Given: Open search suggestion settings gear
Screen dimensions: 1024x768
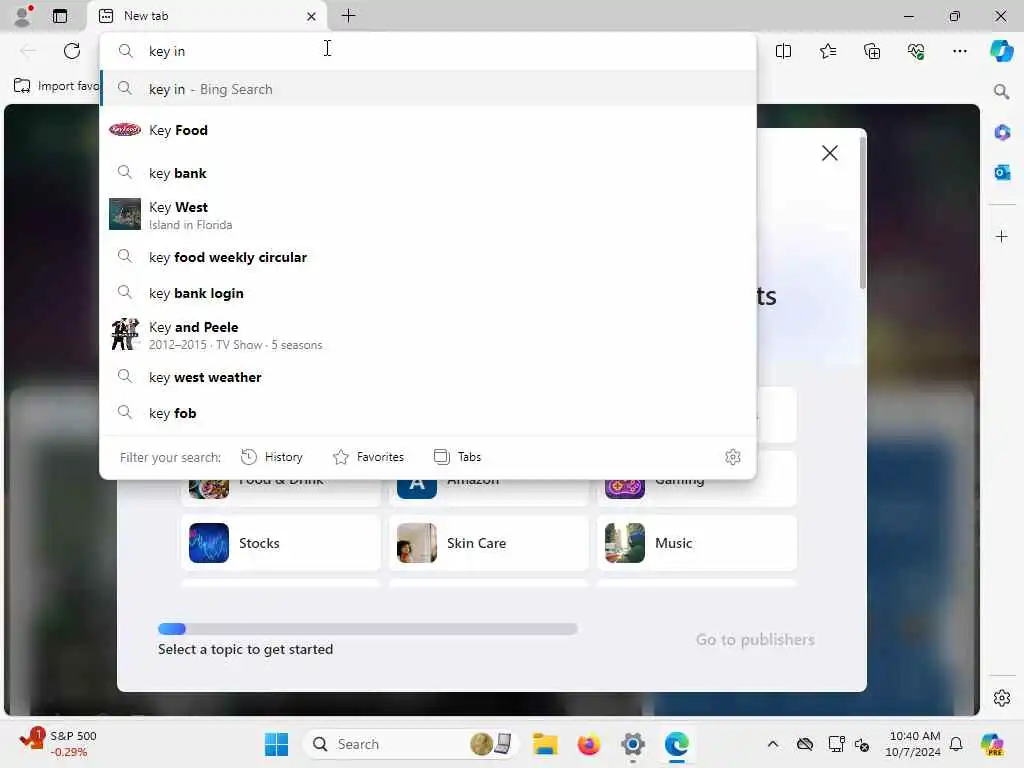Looking at the screenshot, I should pyautogui.click(x=733, y=457).
